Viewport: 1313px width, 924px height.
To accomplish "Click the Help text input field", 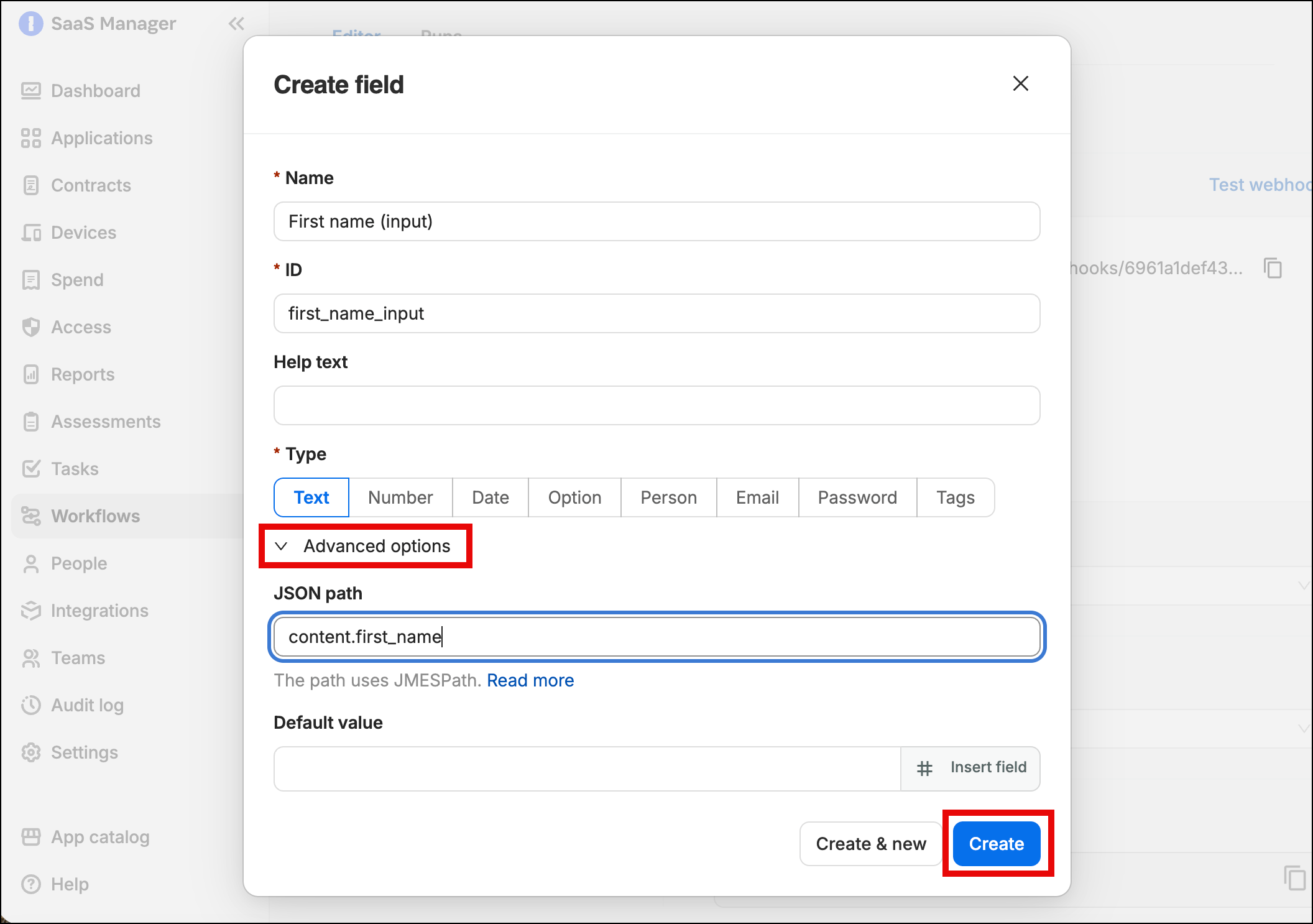I will click(x=656, y=405).
